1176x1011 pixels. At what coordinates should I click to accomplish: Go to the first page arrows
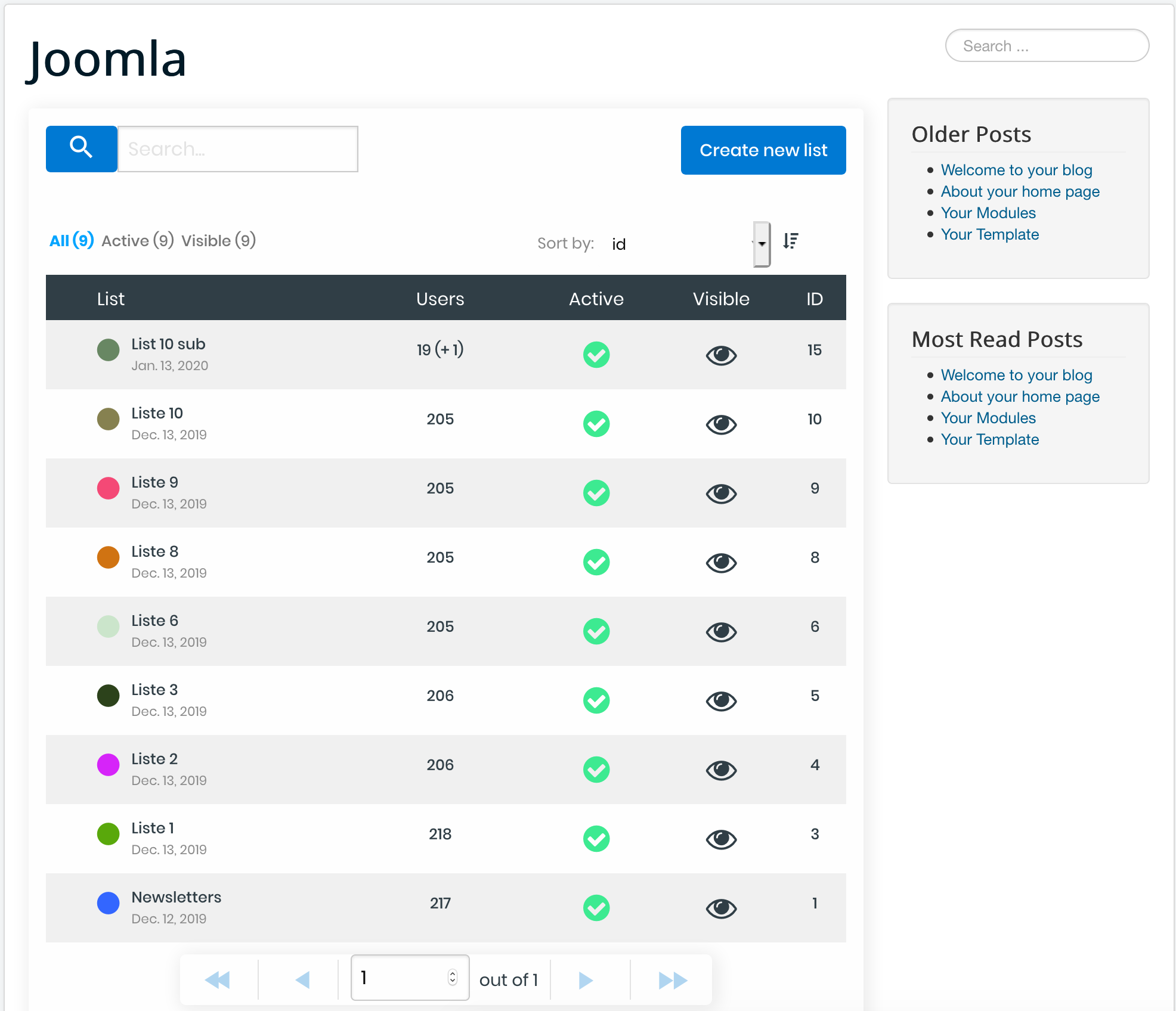point(218,980)
